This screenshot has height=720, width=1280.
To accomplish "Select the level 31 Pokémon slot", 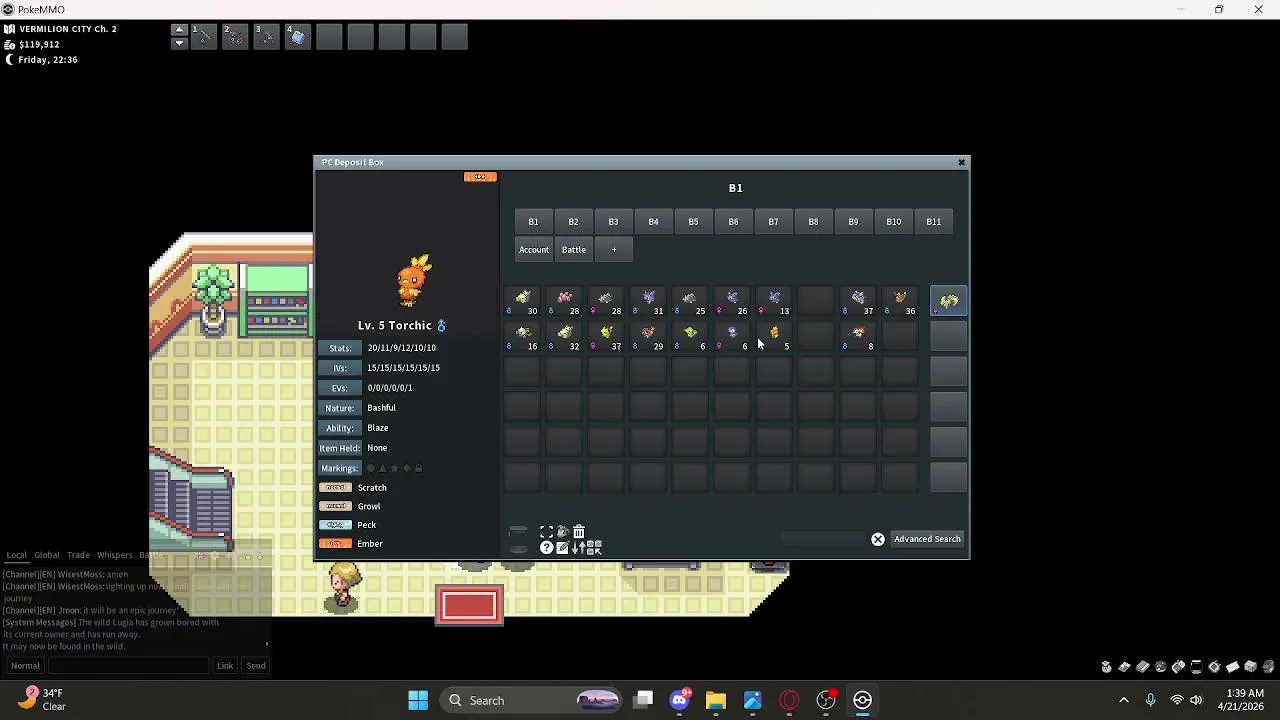I will click(x=648, y=302).
